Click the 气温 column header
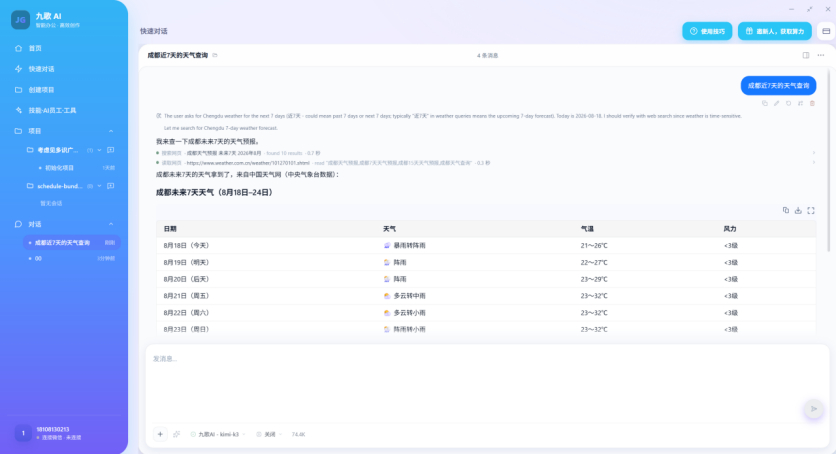Screen dimensions: 836x454 [x=587, y=229]
